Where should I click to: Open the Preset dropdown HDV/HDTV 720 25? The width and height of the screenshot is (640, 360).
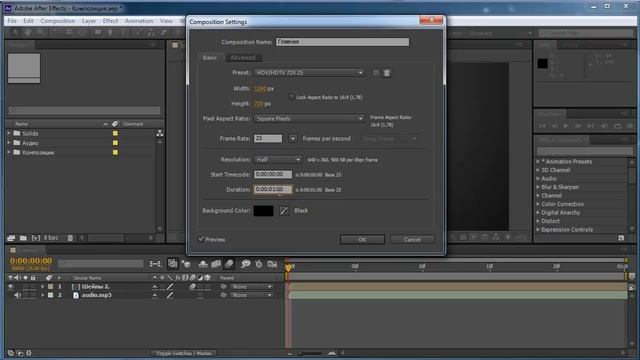pyautogui.click(x=309, y=73)
